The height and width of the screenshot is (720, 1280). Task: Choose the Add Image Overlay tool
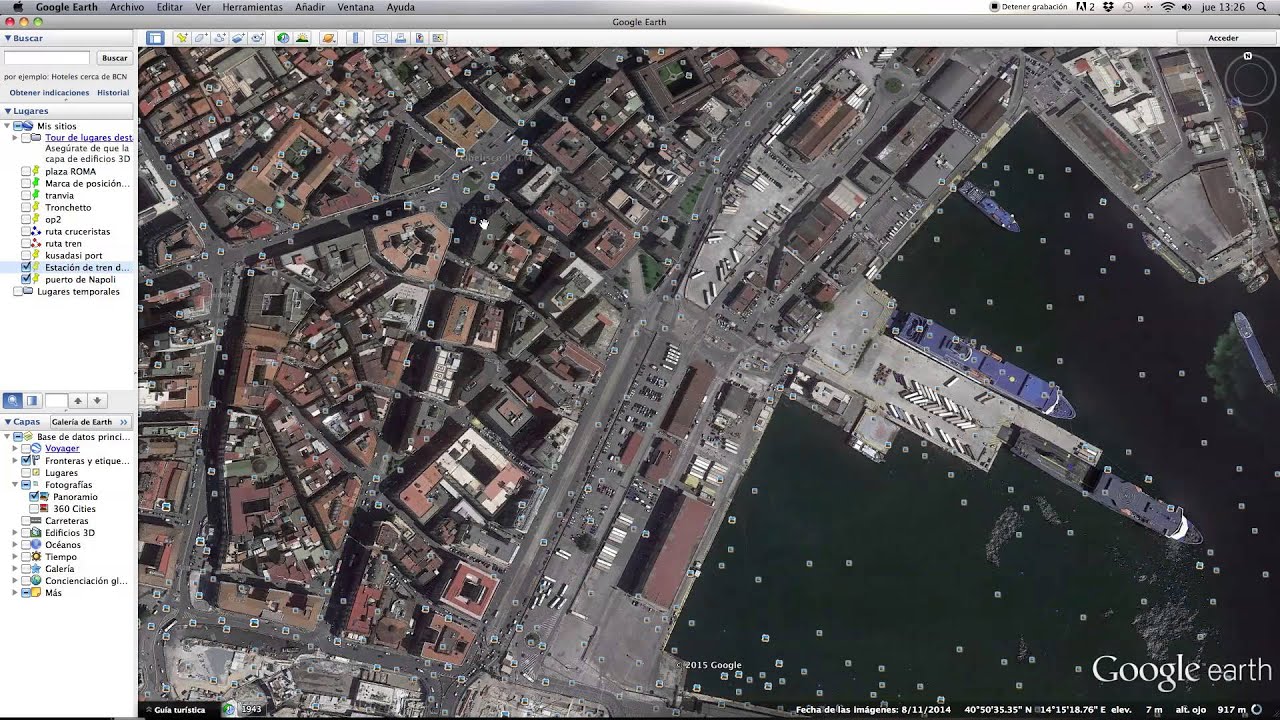pos(239,38)
